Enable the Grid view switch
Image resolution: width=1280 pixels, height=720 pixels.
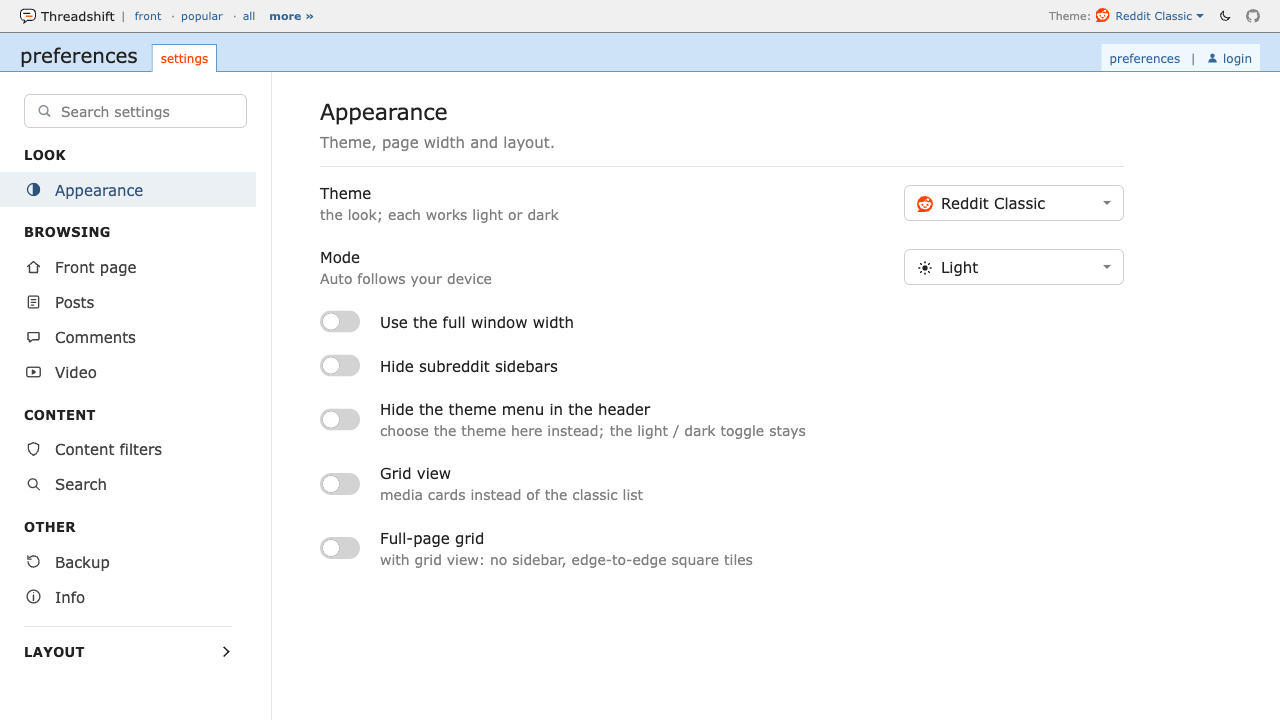point(340,484)
